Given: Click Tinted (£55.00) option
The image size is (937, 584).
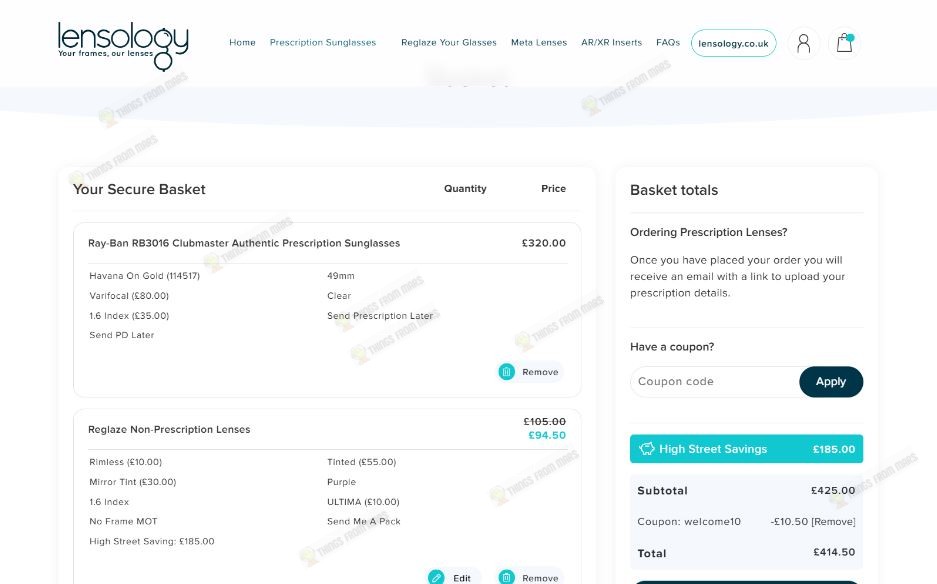Looking at the screenshot, I should [362, 461].
